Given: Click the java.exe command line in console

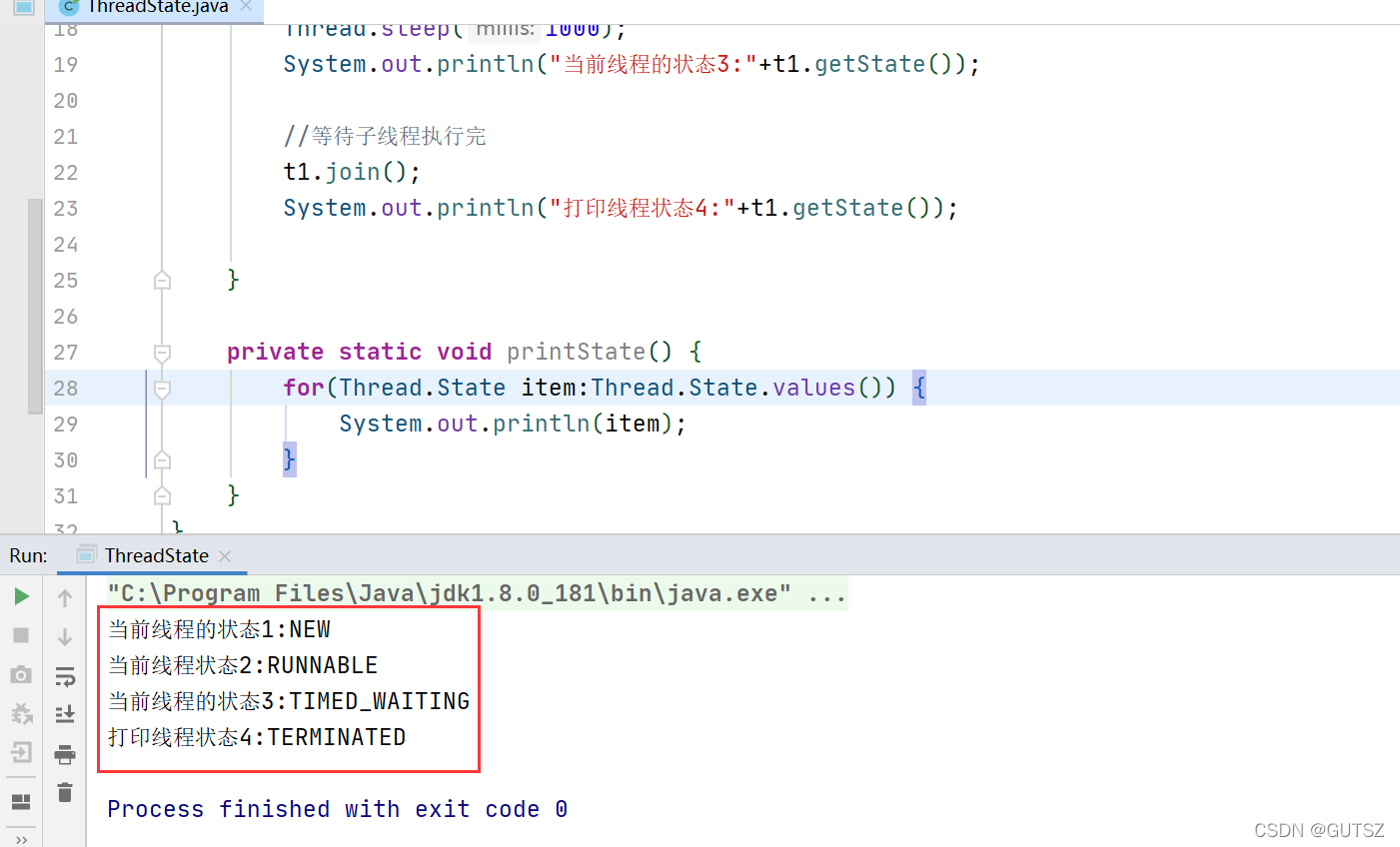Looking at the screenshot, I should click(x=478, y=593).
